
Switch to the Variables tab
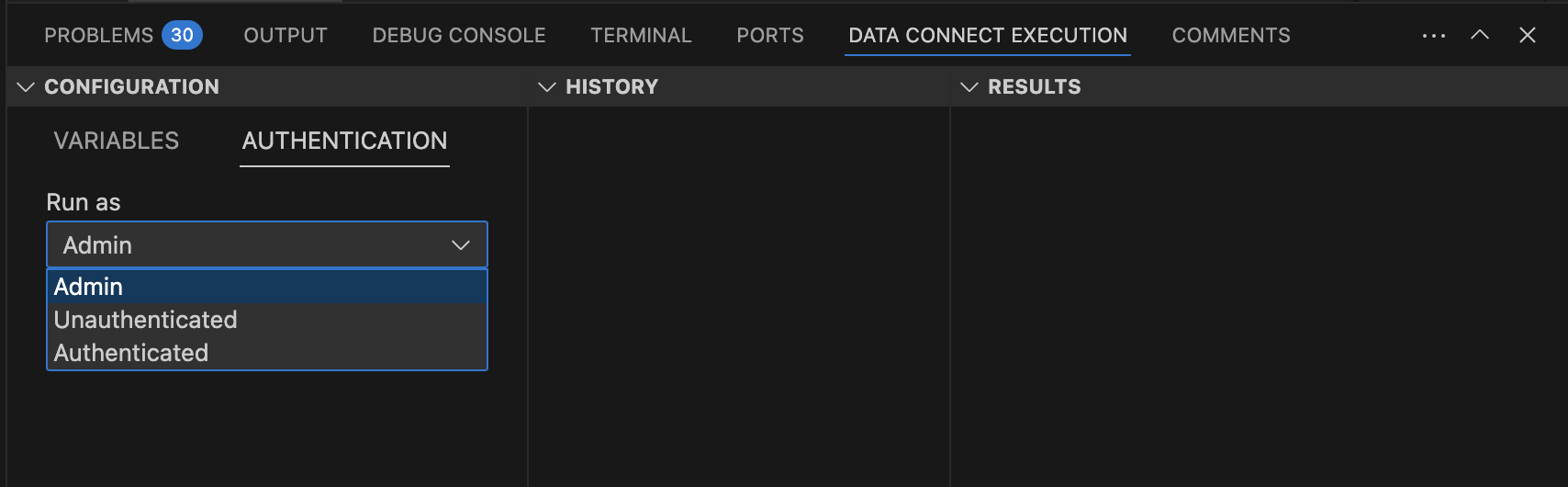(x=117, y=141)
